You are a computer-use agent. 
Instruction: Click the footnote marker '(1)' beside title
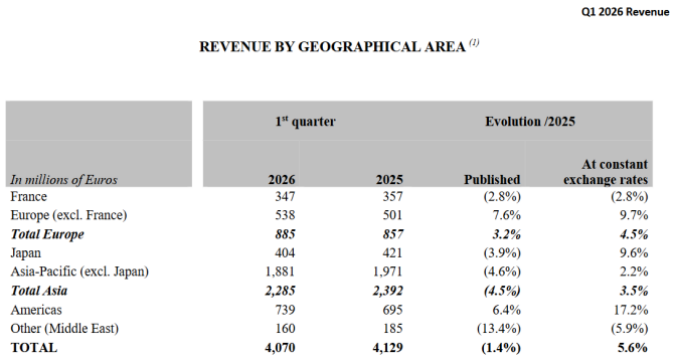(474, 42)
